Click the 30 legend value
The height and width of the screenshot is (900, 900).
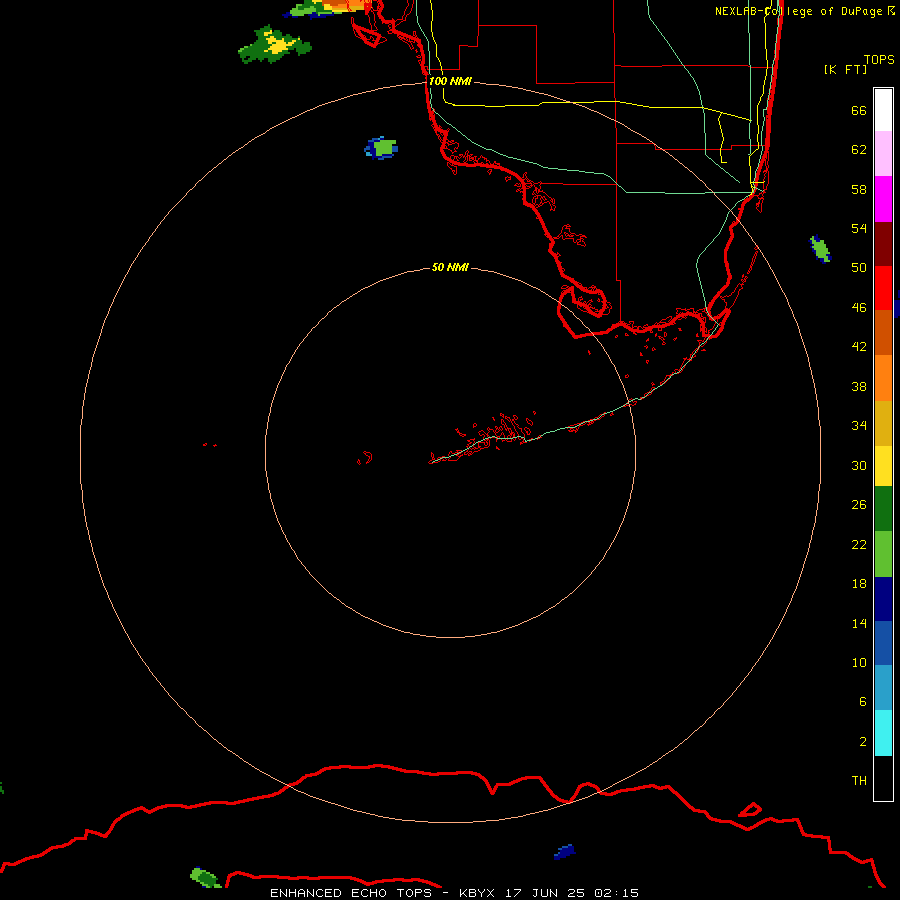(x=859, y=465)
